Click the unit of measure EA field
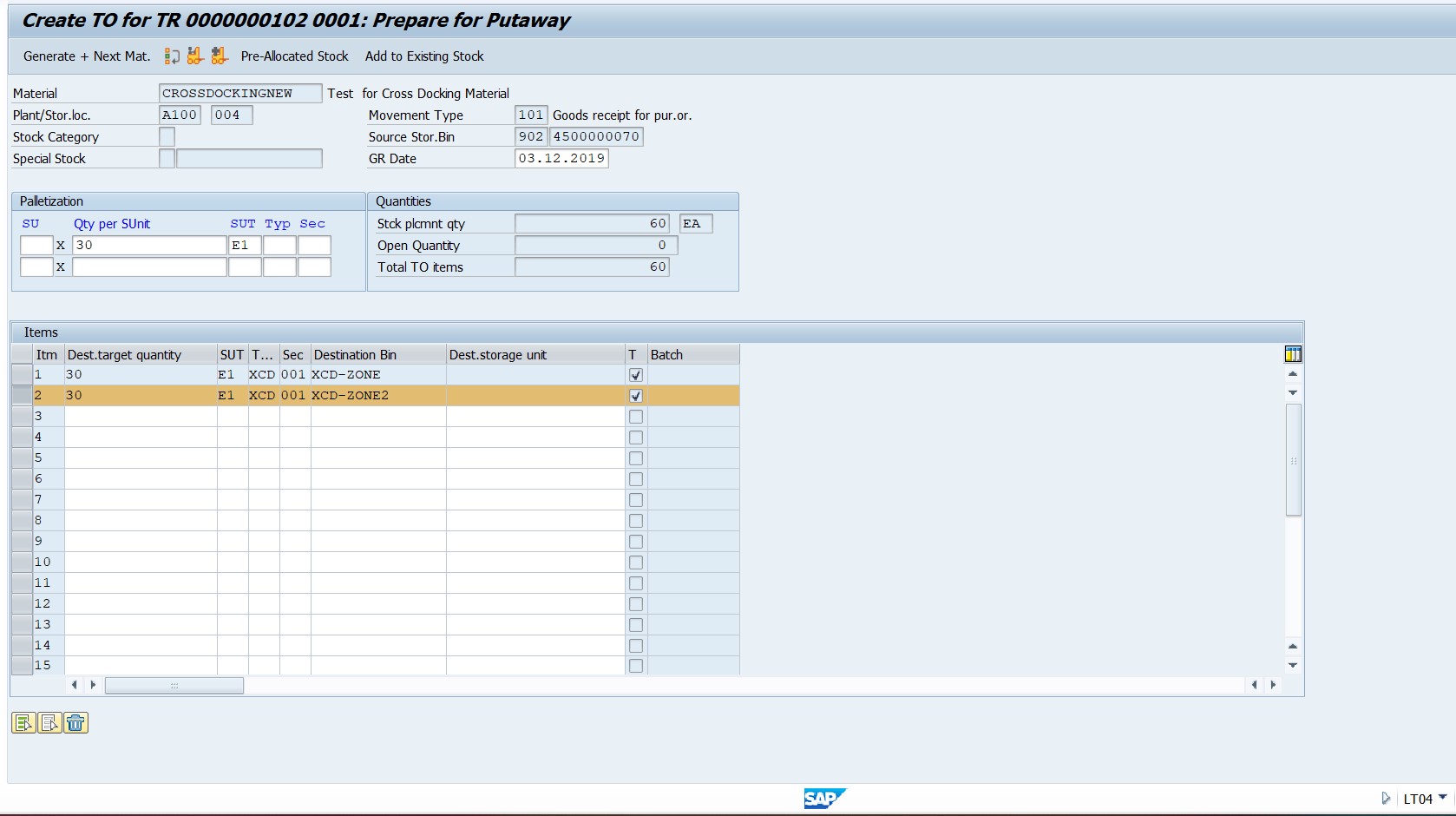1456x816 pixels. pyautogui.click(x=696, y=224)
